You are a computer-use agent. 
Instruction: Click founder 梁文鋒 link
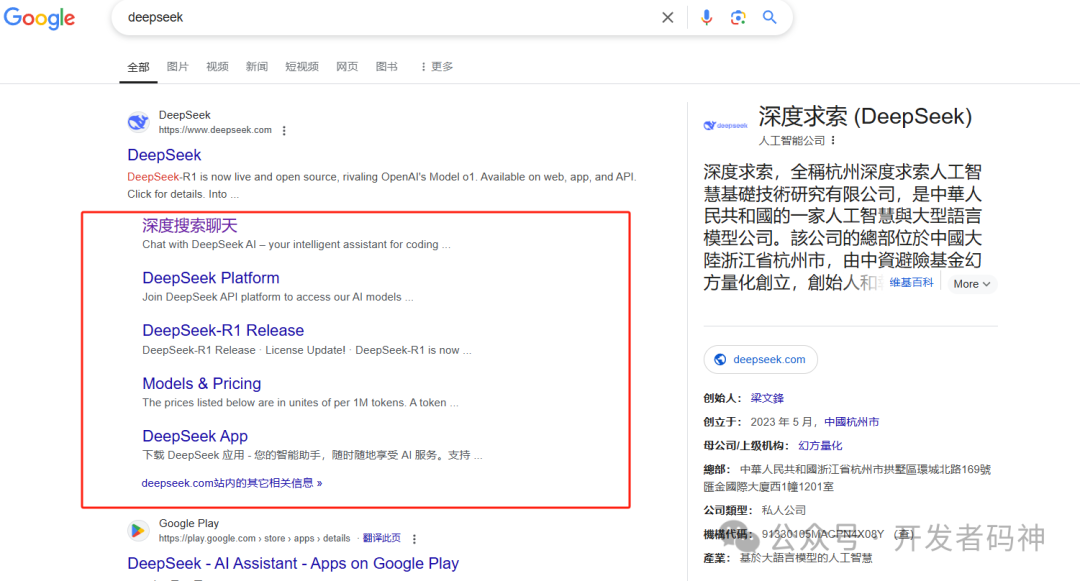pos(767,398)
